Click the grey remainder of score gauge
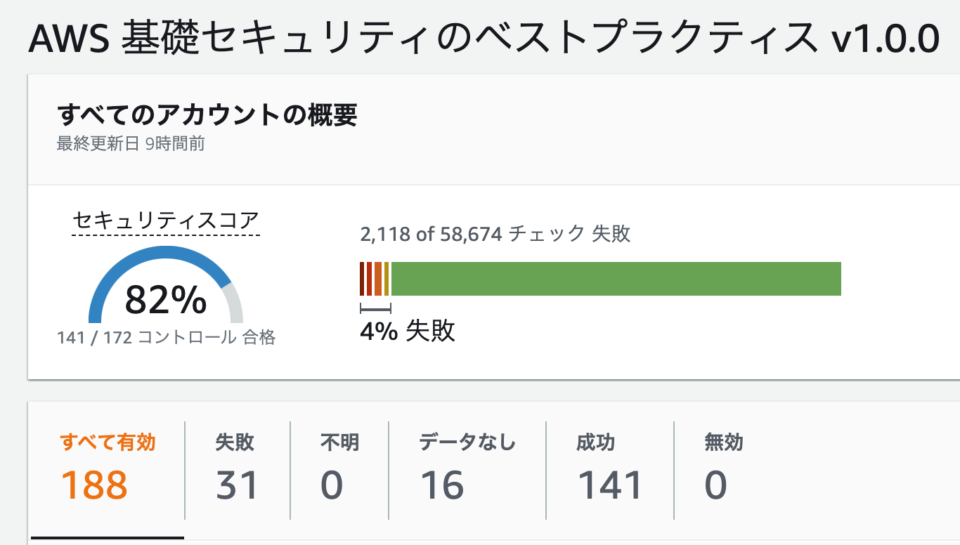Image resolution: width=960 pixels, height=545 pixels. point(236,303)
